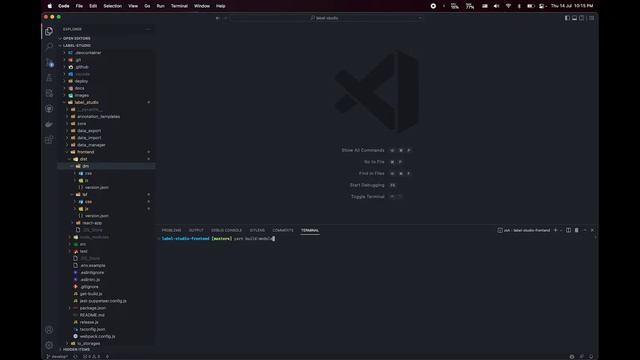640x360 pixels.
Task: Select the Terminal panel tab
Action: click(310, 230)
